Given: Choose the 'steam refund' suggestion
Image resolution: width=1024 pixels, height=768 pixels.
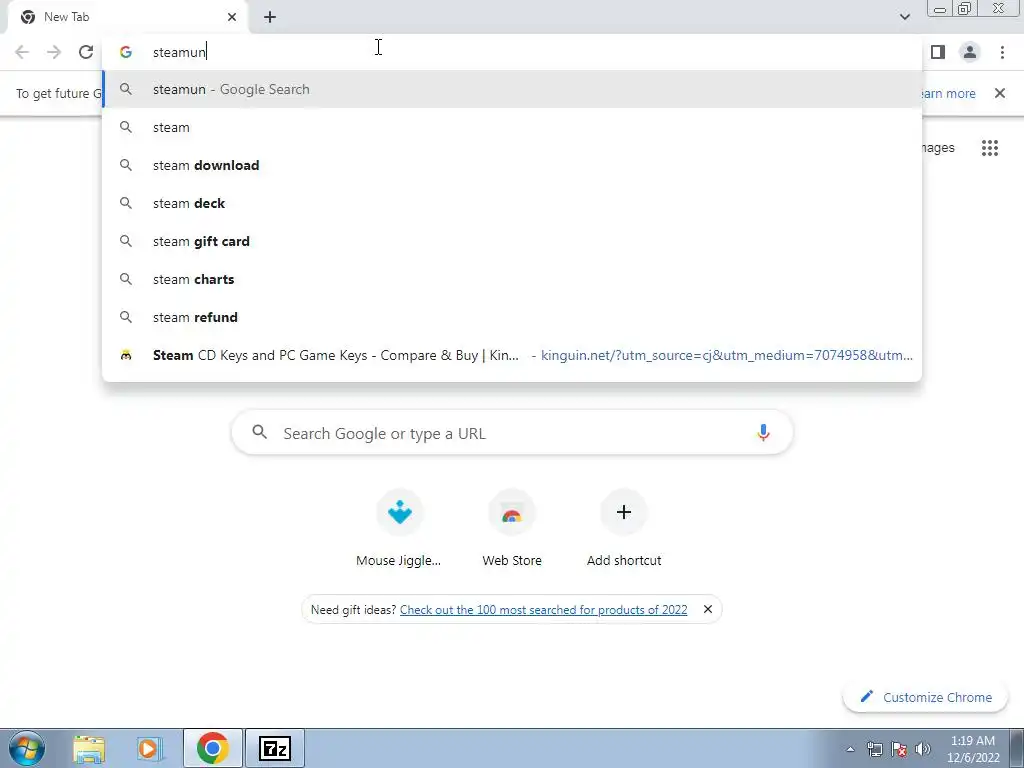Looking at the screenshot, I should (x=512, y=317).
